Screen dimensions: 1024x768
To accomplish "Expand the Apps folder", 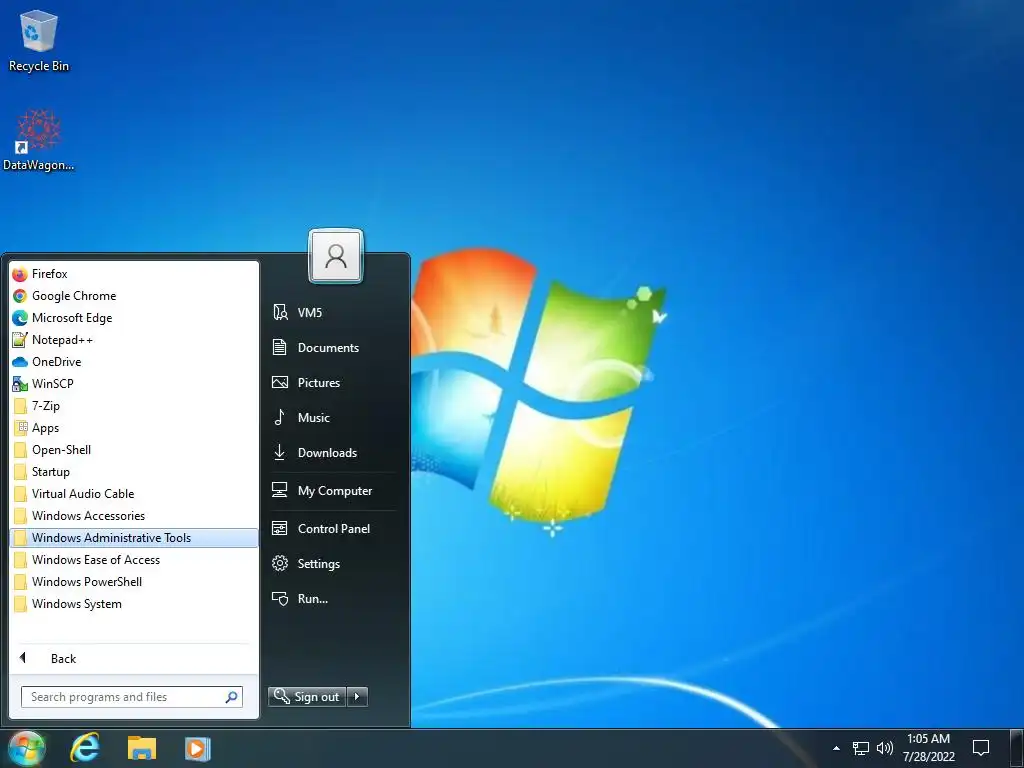I will (134, 428).
